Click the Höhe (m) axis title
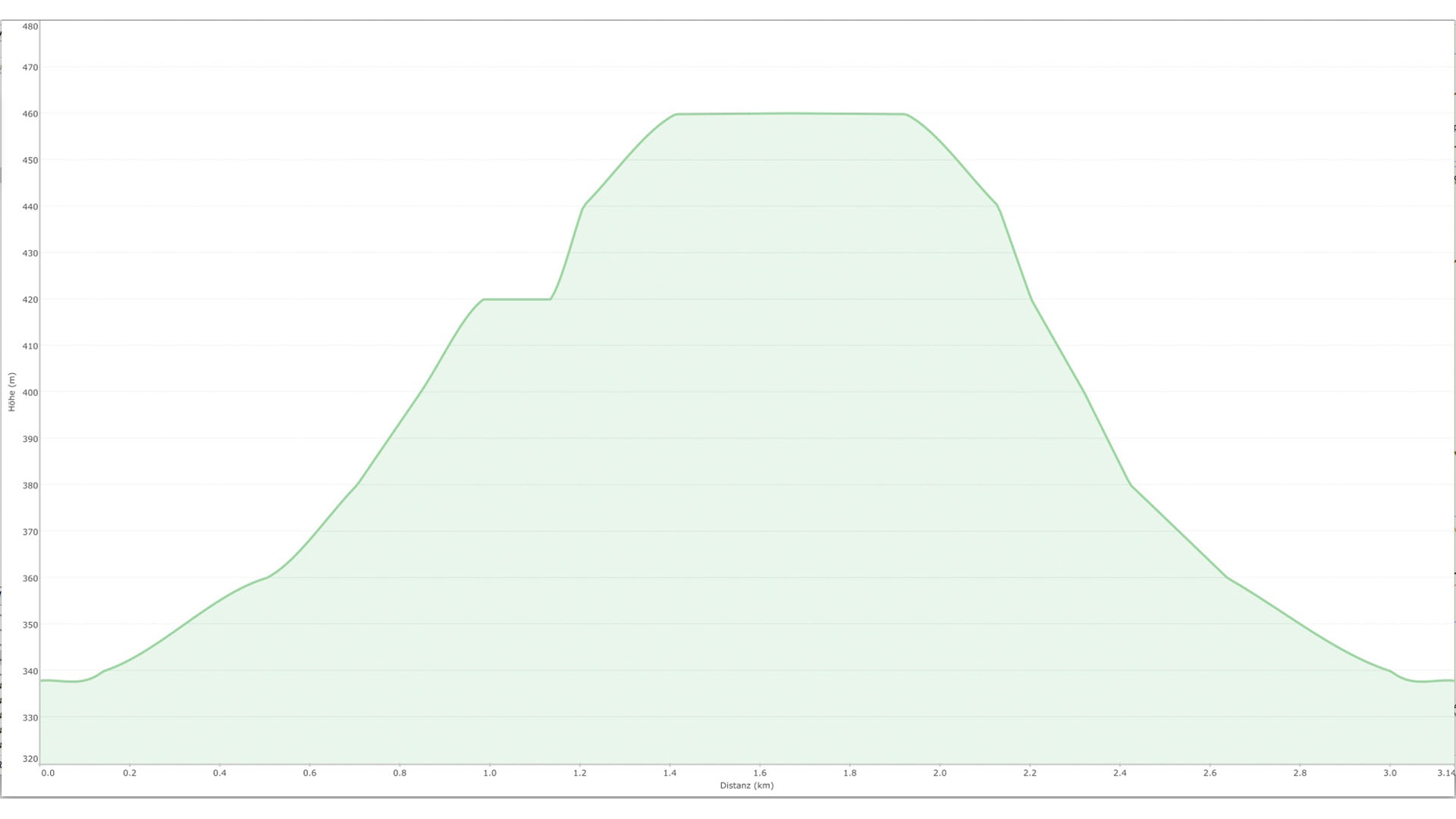1456x819 pixels. (11, 392)
